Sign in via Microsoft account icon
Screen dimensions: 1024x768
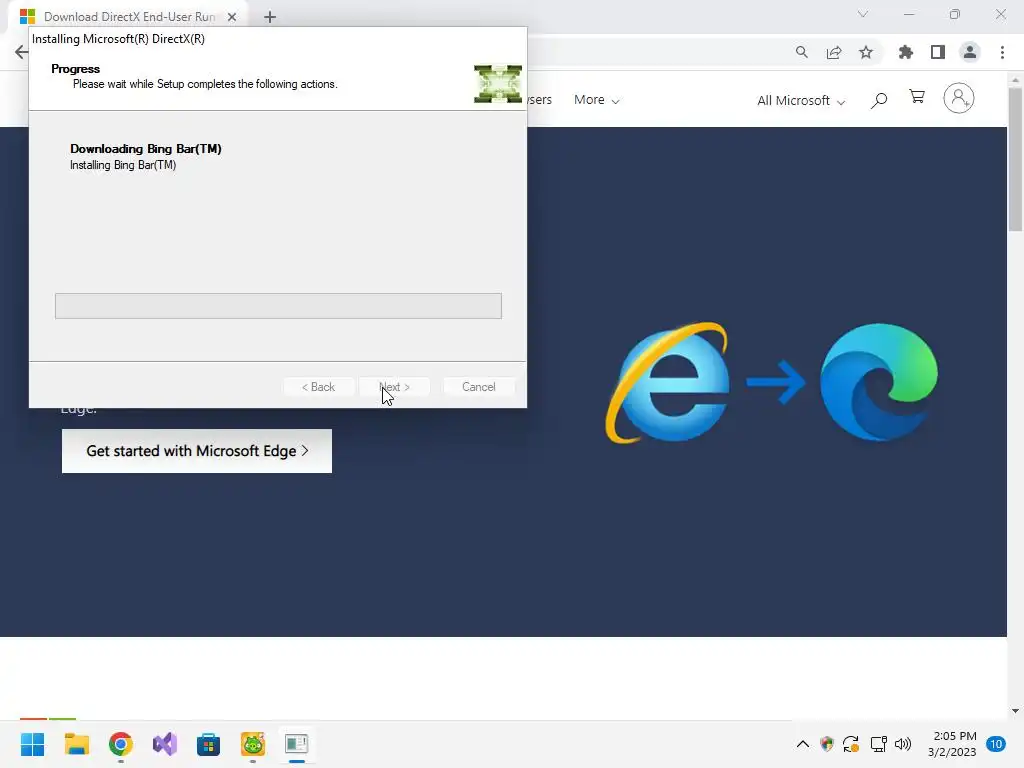(x=958, y=99)
